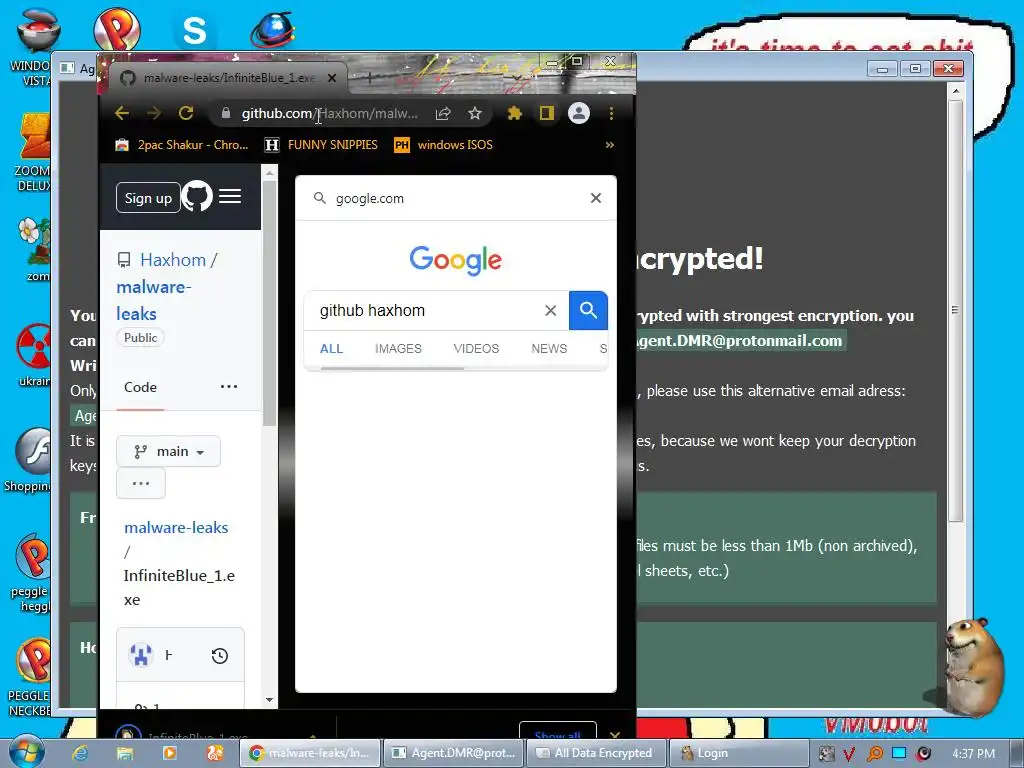
Task: Open the Haxhom user link
Action: (x=173, y=260)
